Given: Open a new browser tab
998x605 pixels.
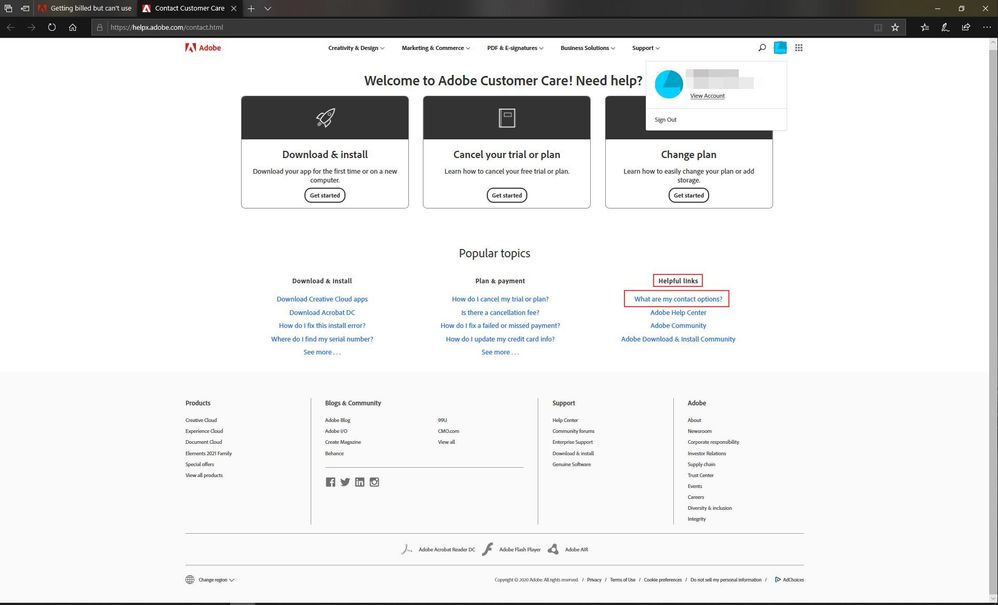Looking at the screenshot, I should (x=251, y=8).
